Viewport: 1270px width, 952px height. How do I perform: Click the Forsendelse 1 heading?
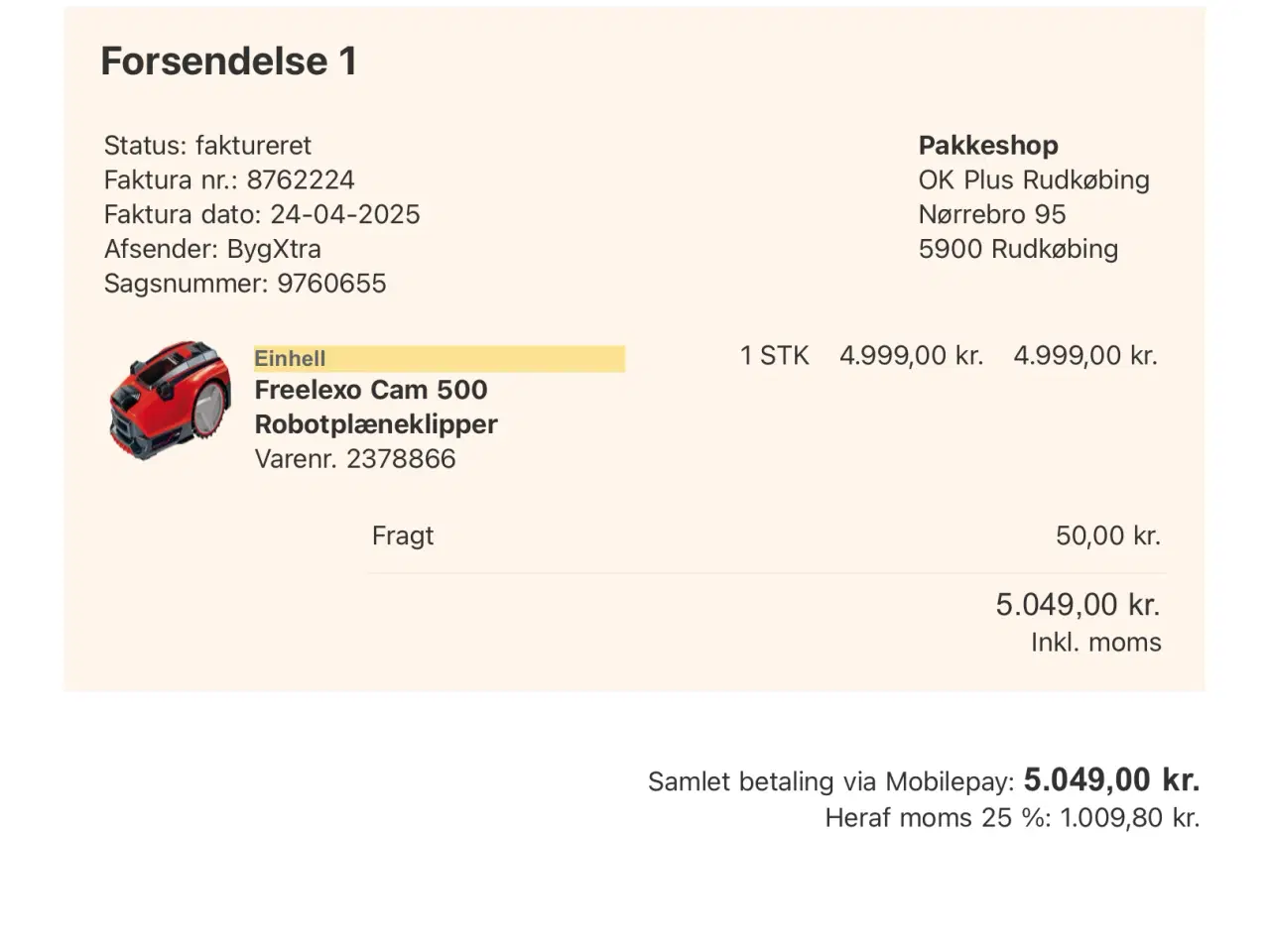click(228, 61)
